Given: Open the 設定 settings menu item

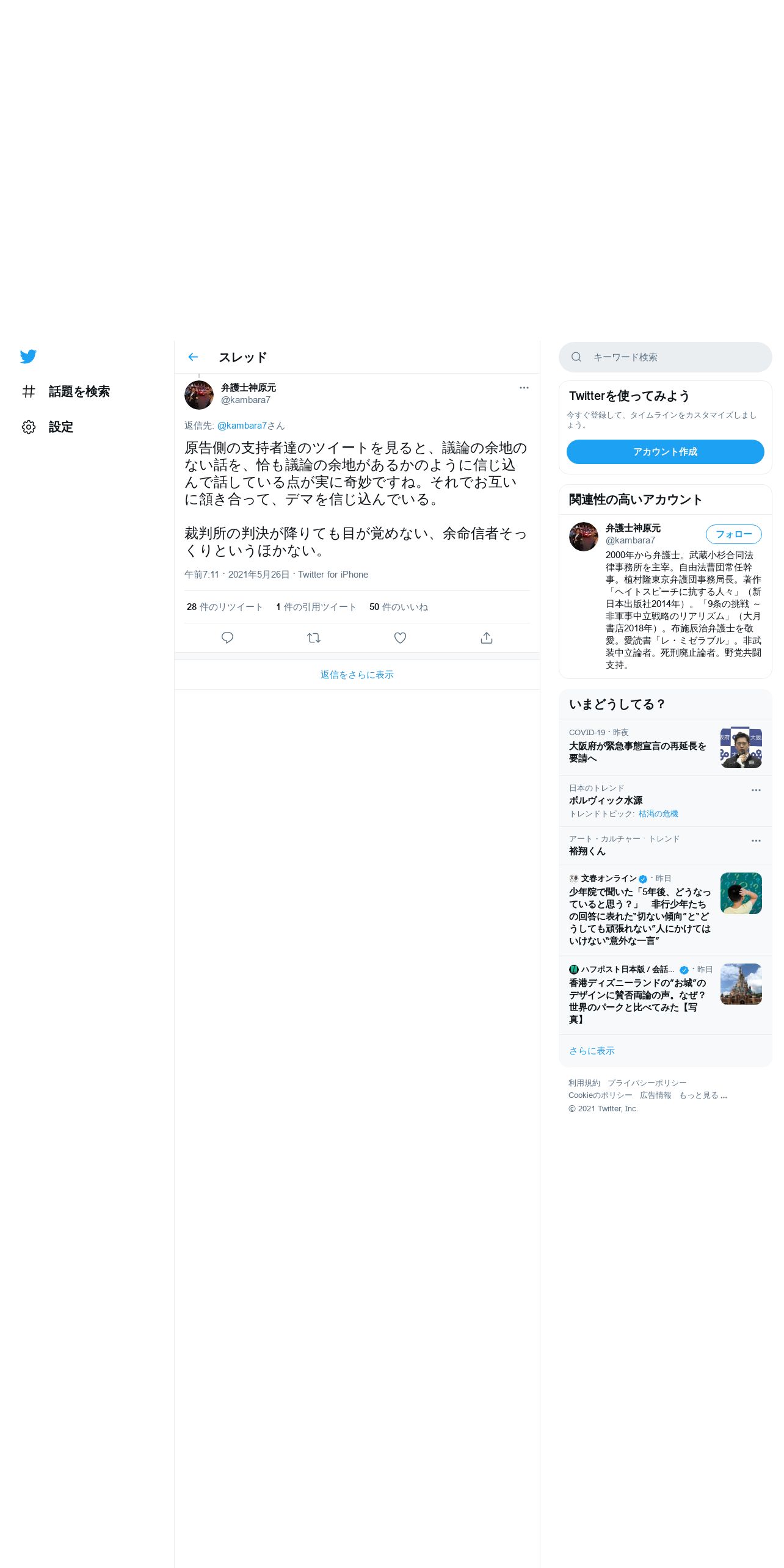Looking at the screenshot, I should [48, 427].
